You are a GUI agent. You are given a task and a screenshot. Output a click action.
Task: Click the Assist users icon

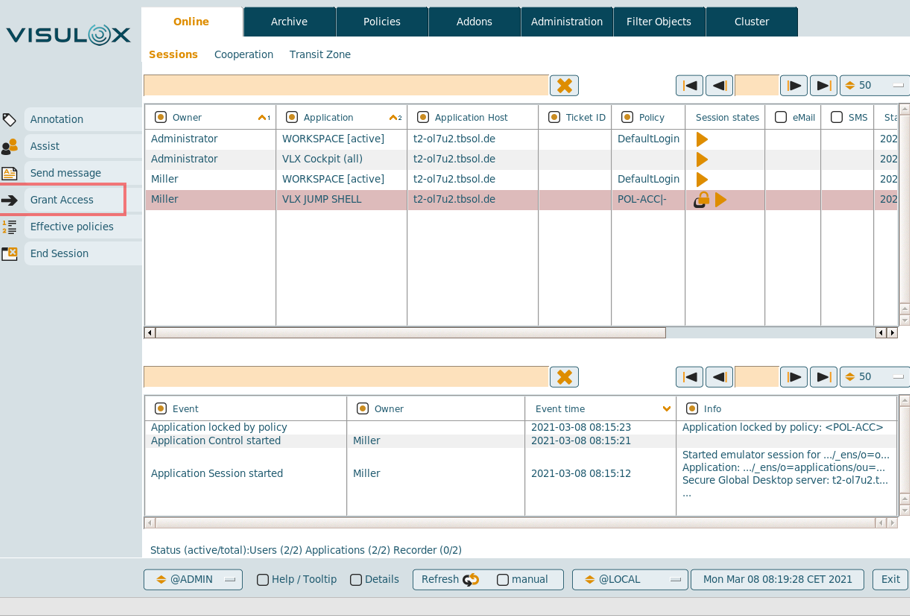pos(10,147)
